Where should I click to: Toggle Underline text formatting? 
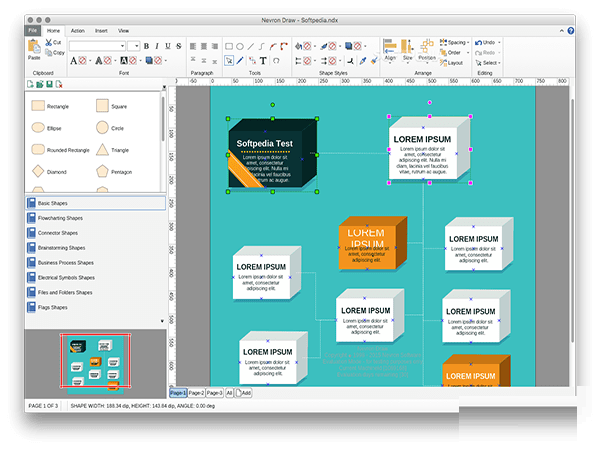click(168, 45)
